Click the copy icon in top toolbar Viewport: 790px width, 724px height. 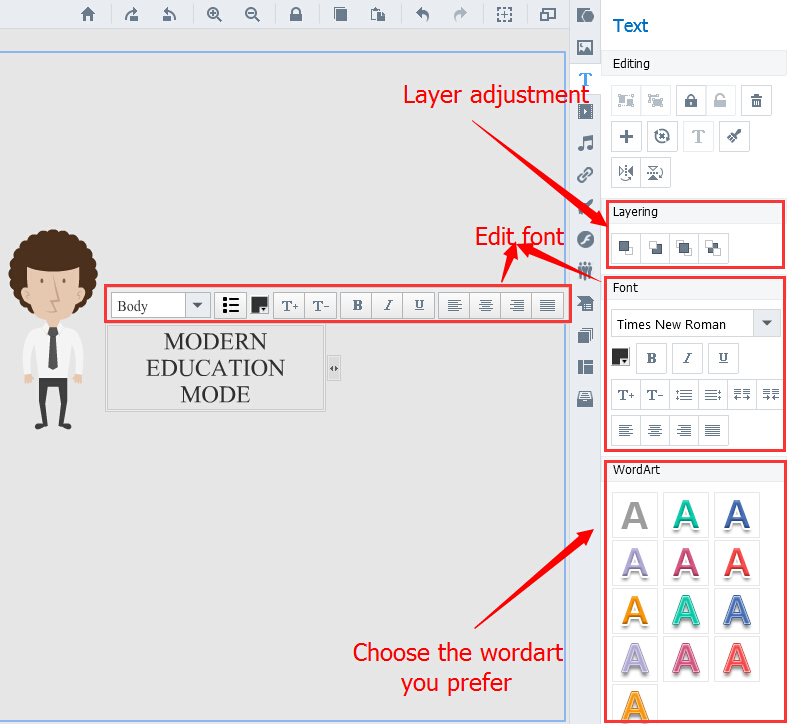[340, 14]
